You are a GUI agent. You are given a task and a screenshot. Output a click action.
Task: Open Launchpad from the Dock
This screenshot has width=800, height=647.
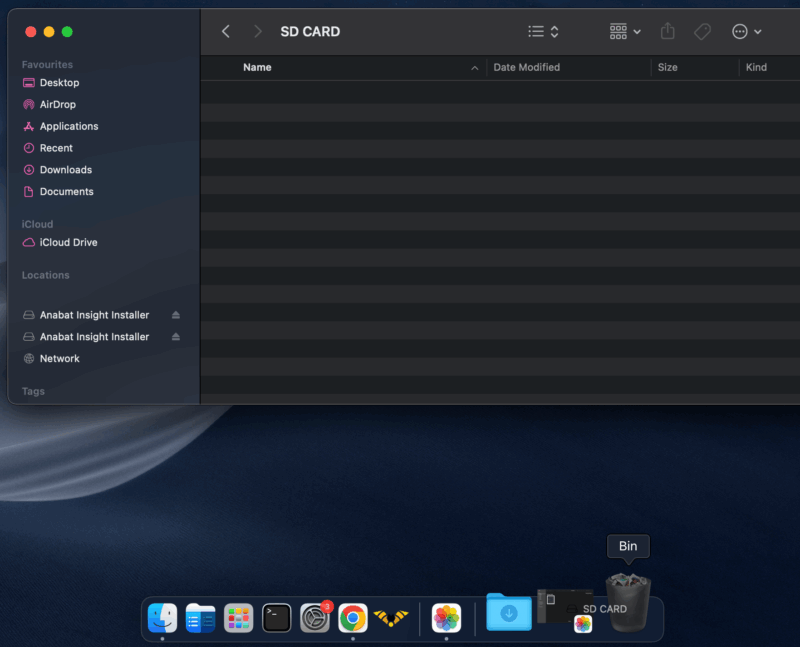238,618
